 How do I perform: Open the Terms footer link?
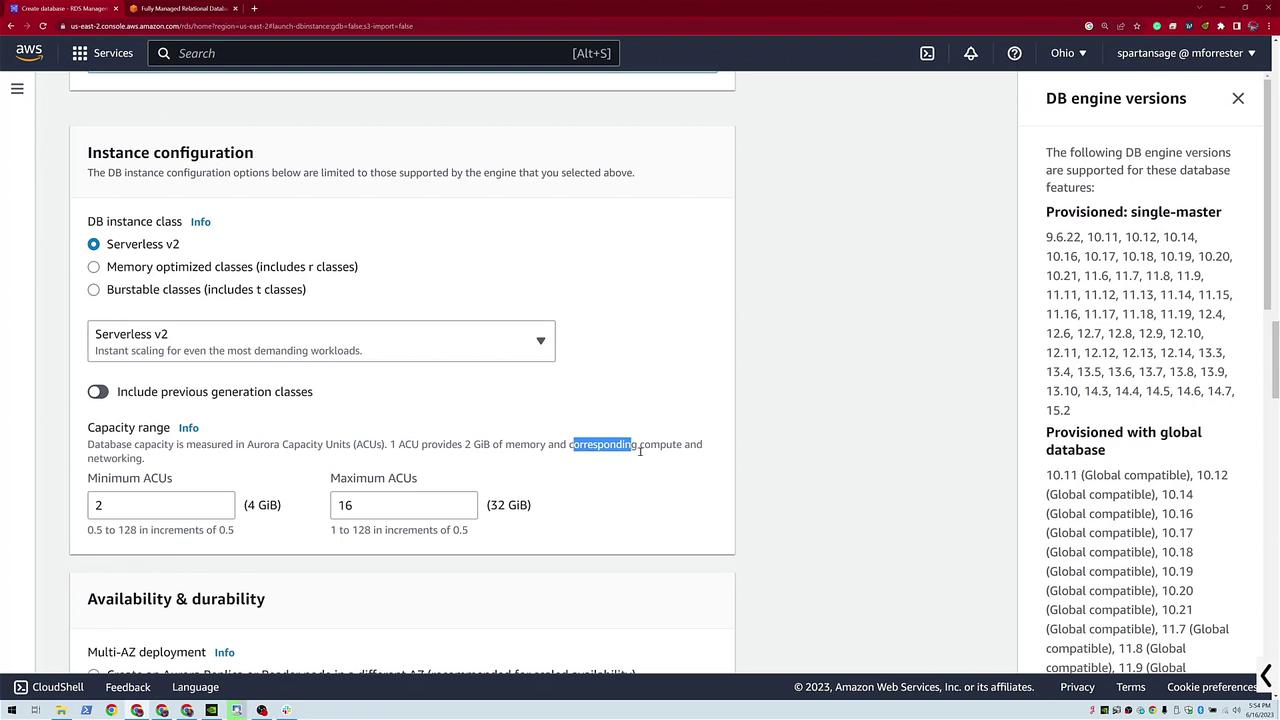pos(1131,687)
